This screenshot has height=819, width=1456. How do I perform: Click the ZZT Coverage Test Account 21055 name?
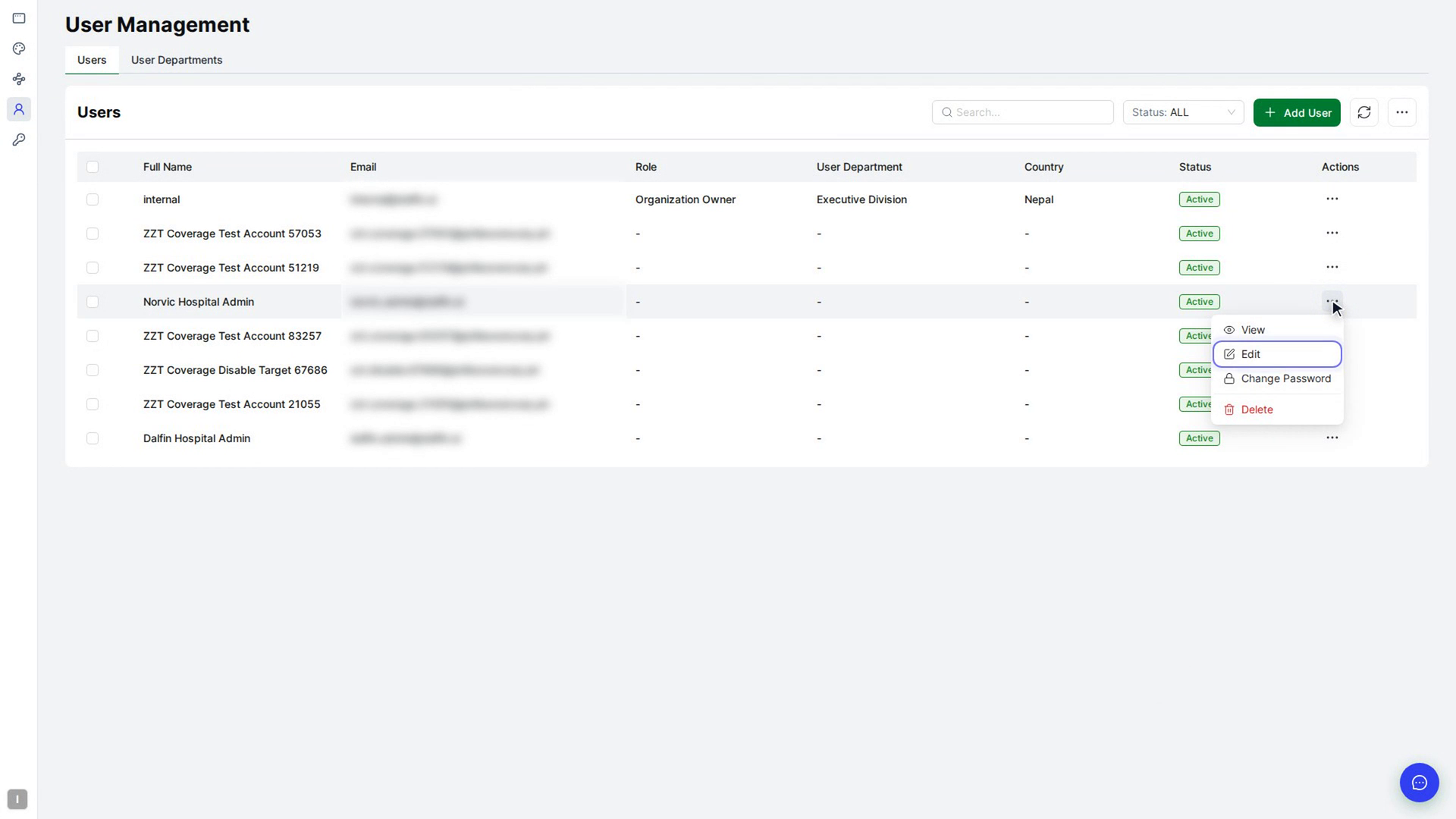(x=231, y=404)
